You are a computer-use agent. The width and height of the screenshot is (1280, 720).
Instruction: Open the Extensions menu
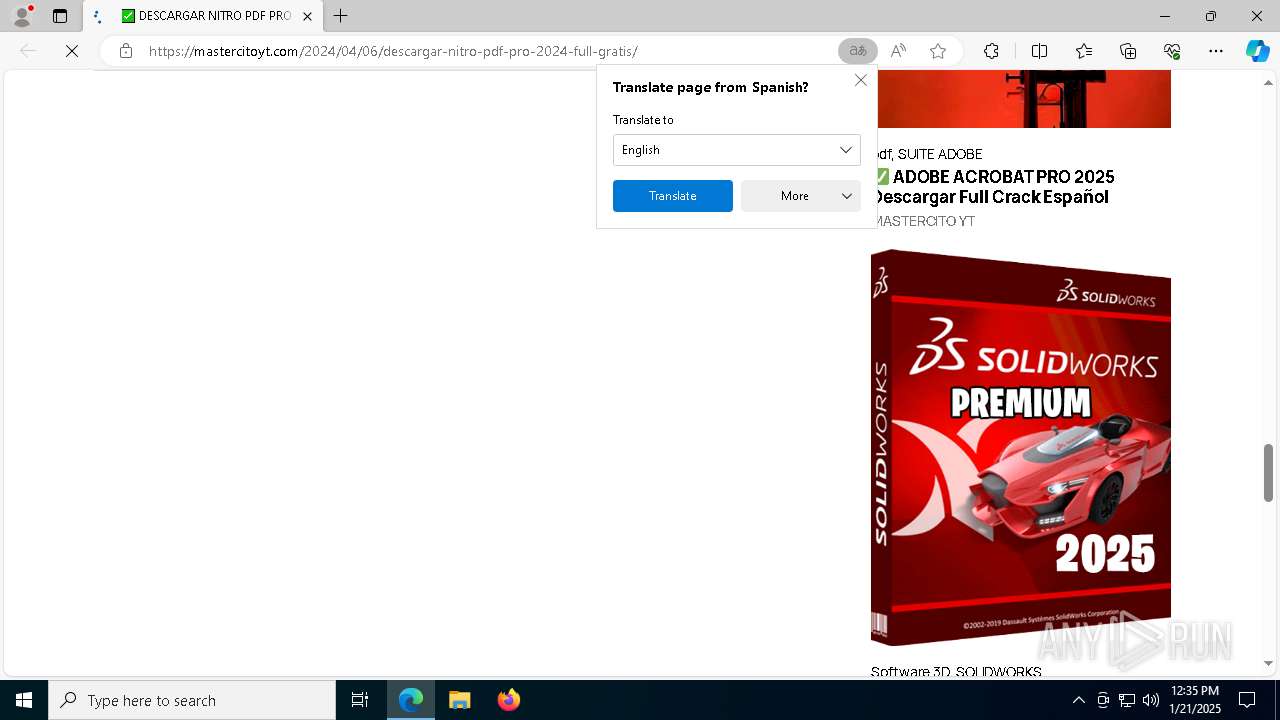(x=991, y=51)
